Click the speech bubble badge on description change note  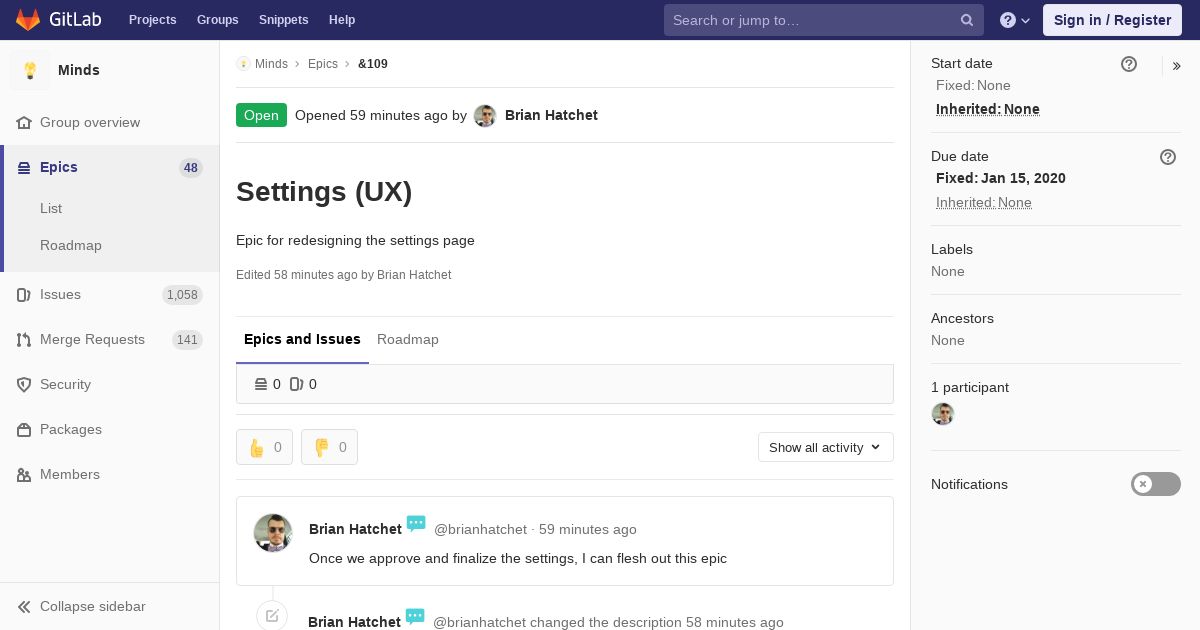(415, 617)
